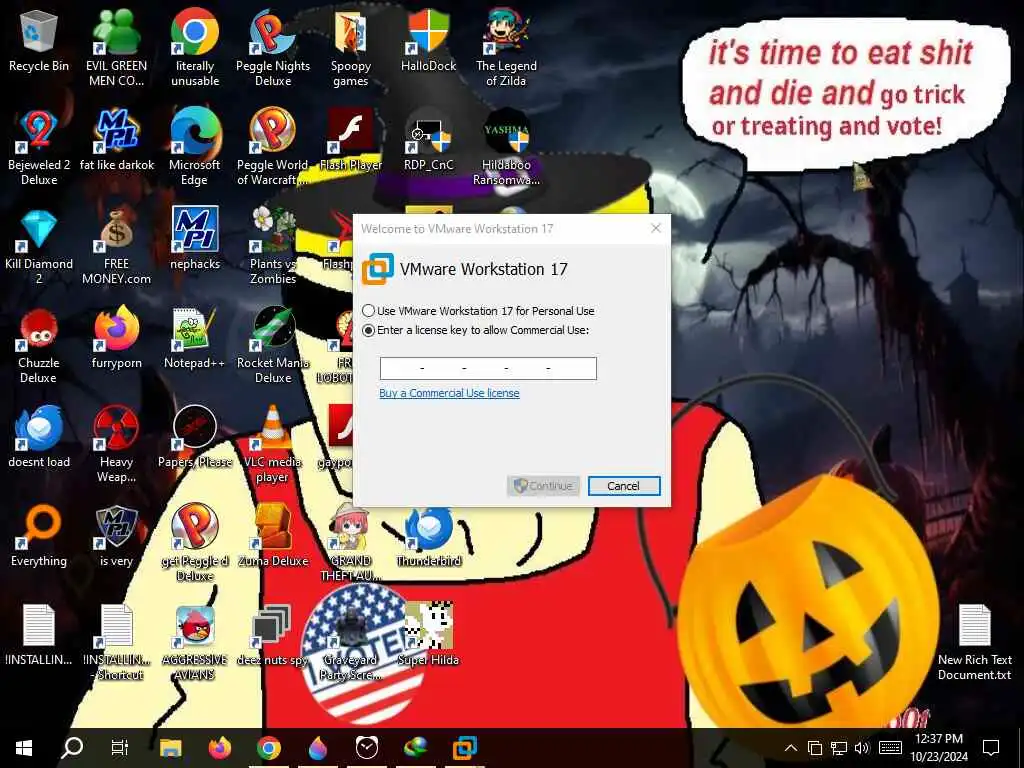Select the Notepad++ desktop icon
Viewport: 1024px width, 768px height.
[195, 338]
